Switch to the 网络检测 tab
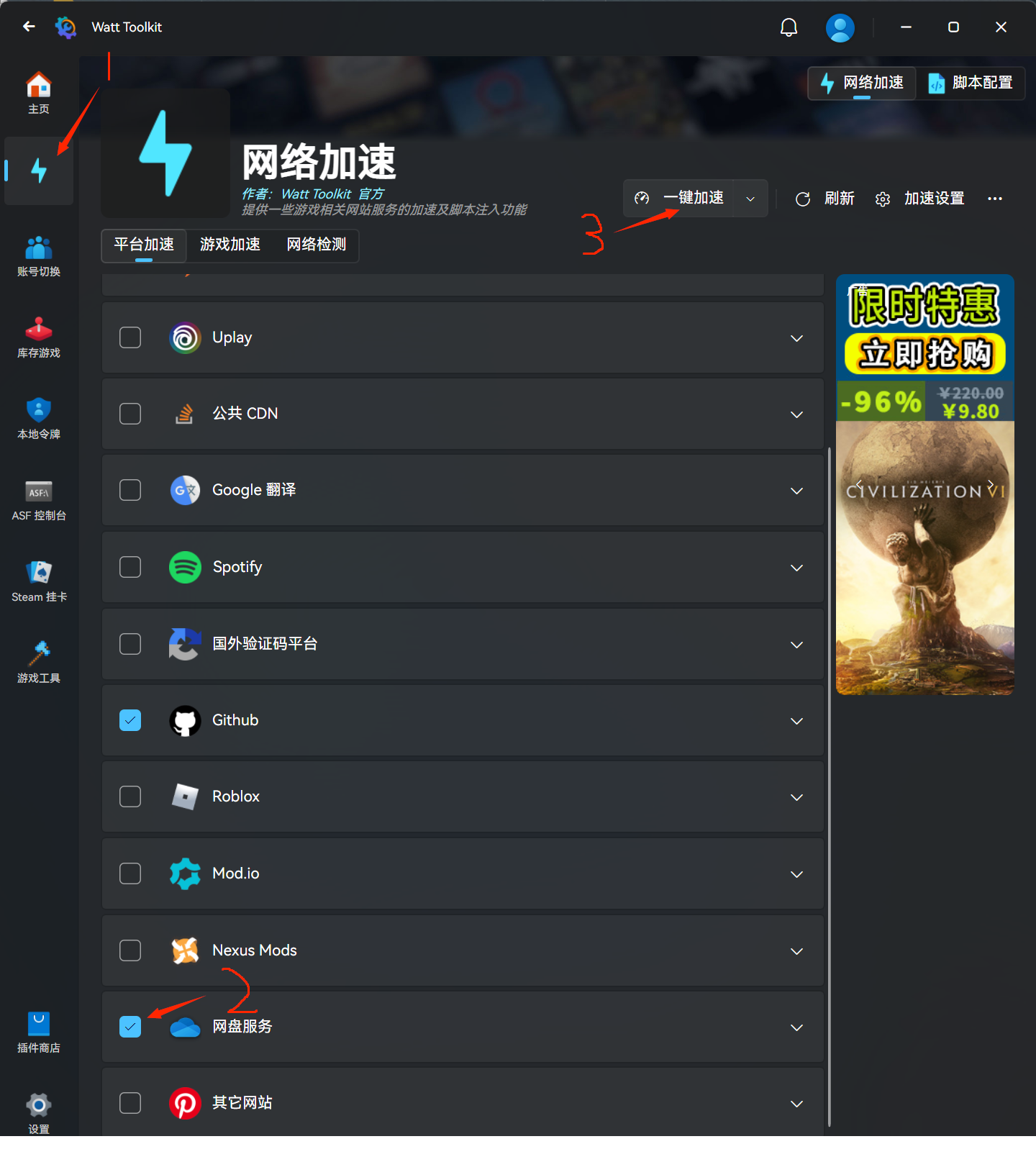Image resolution: width=1036 pixels, height=1162 pixels. point(317,245)
